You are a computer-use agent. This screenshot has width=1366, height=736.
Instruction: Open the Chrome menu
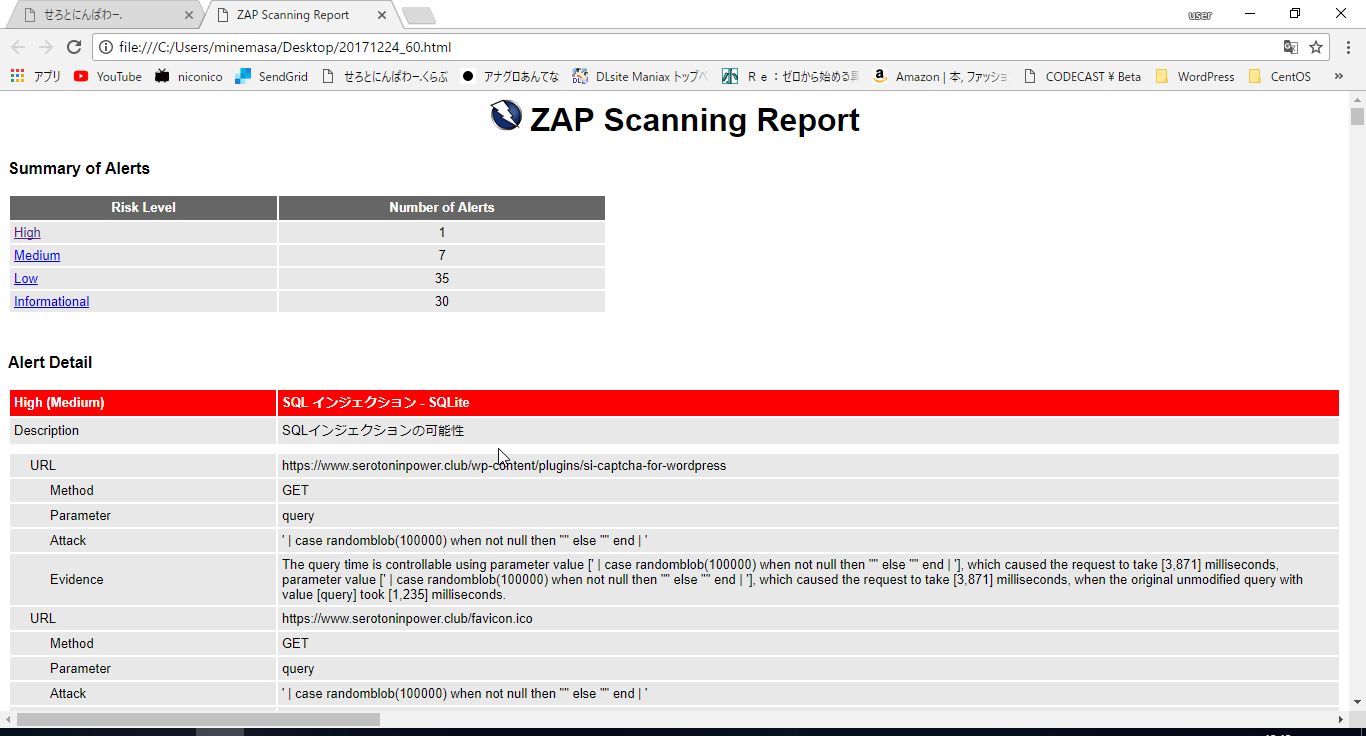[x=1347, y=47]
